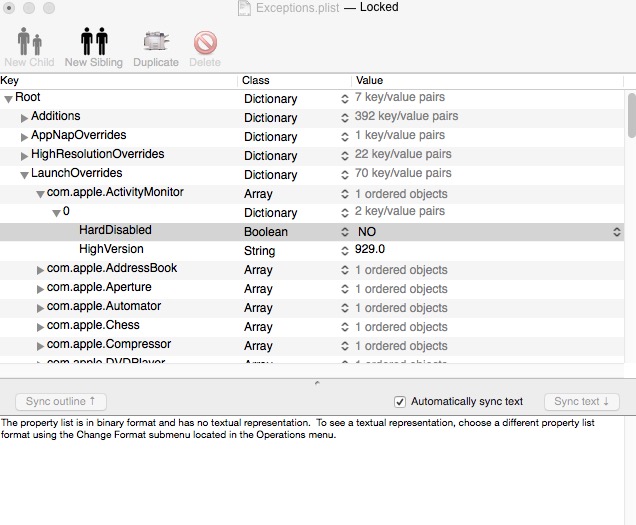Open the class stepper for AppNapOverrides row
Viewport: 636px width, 525px height.
point(344,137)
